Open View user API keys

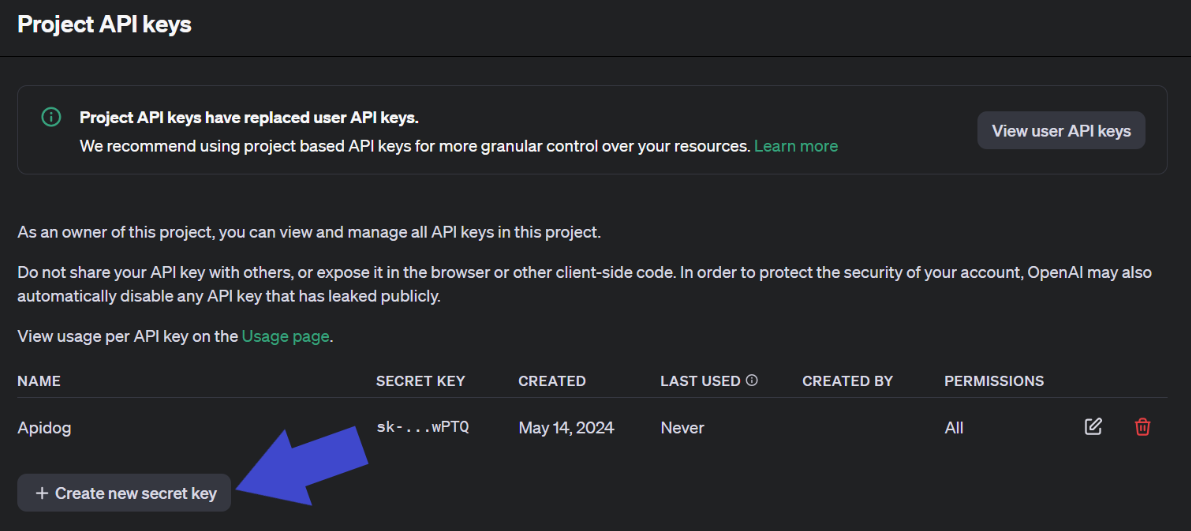[x=1061, y=131]
